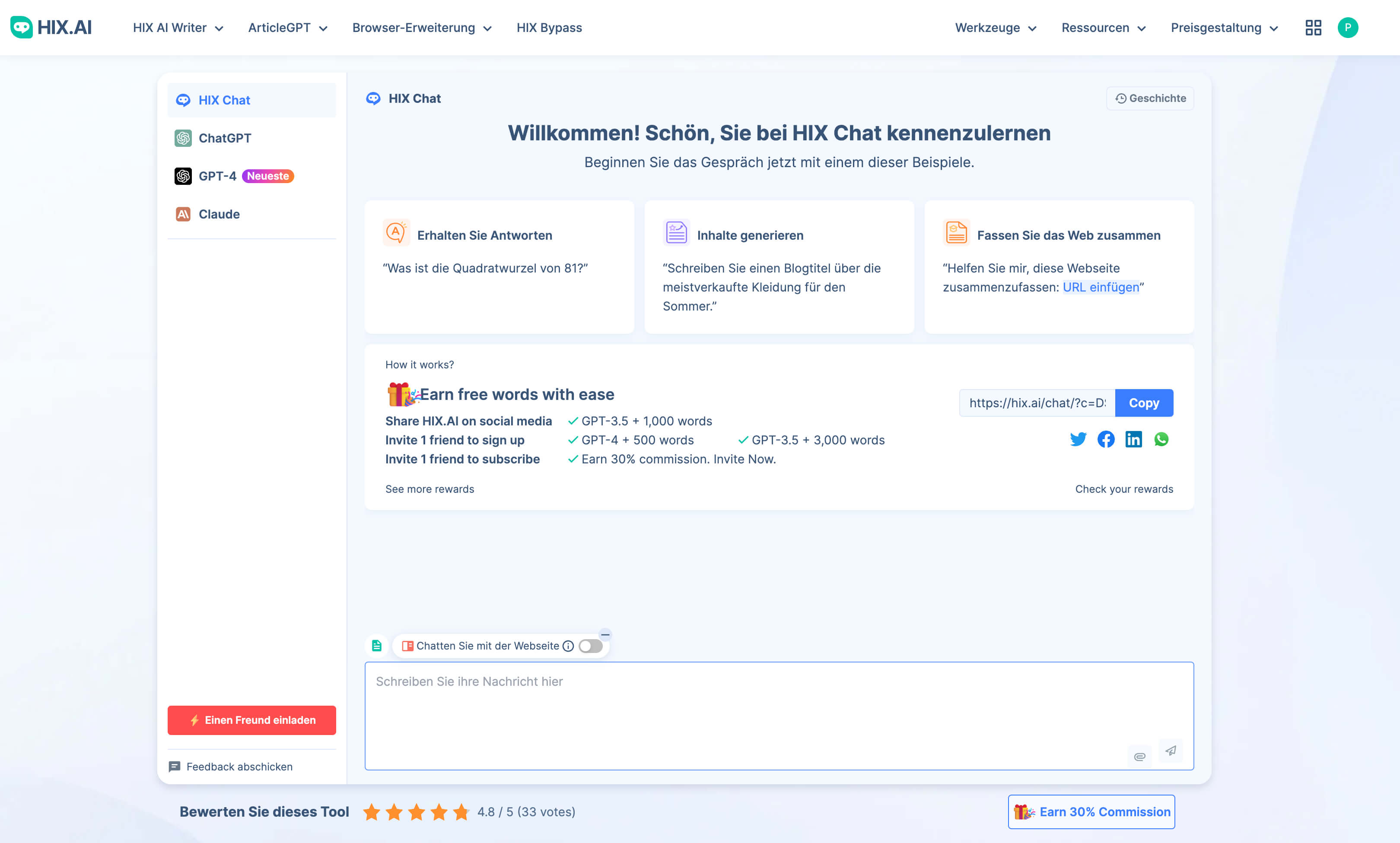Select ChatGPT in the sidebar
The image size is (1400, 843).
251,138
